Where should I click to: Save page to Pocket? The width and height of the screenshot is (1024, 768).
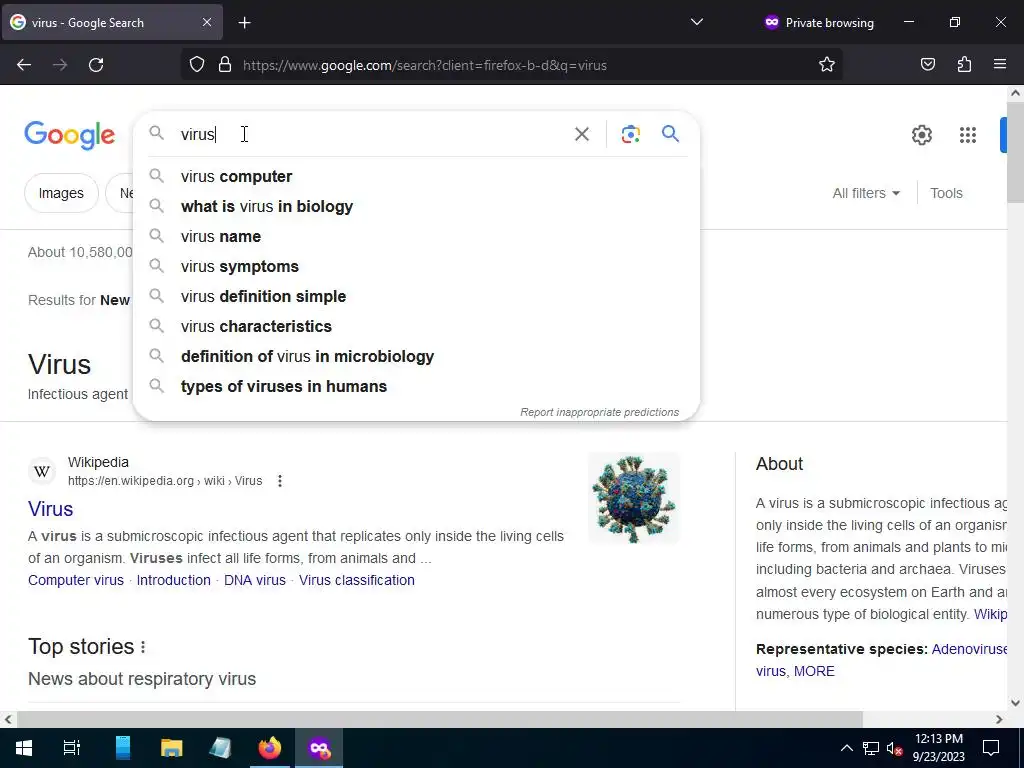coord(927,65)
